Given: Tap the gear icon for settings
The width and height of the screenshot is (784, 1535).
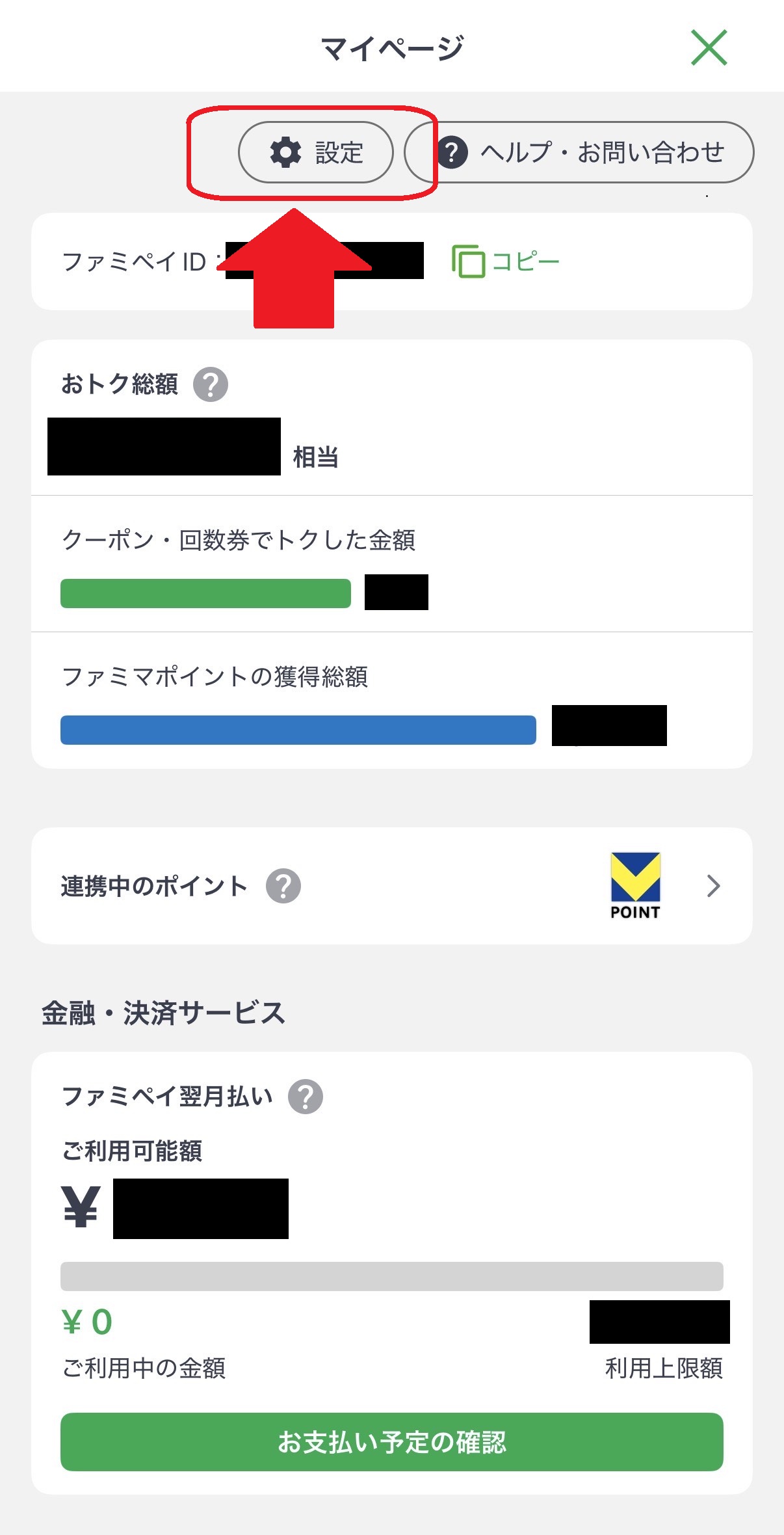Looking at the screenshot, I should [x=285, y=153].
